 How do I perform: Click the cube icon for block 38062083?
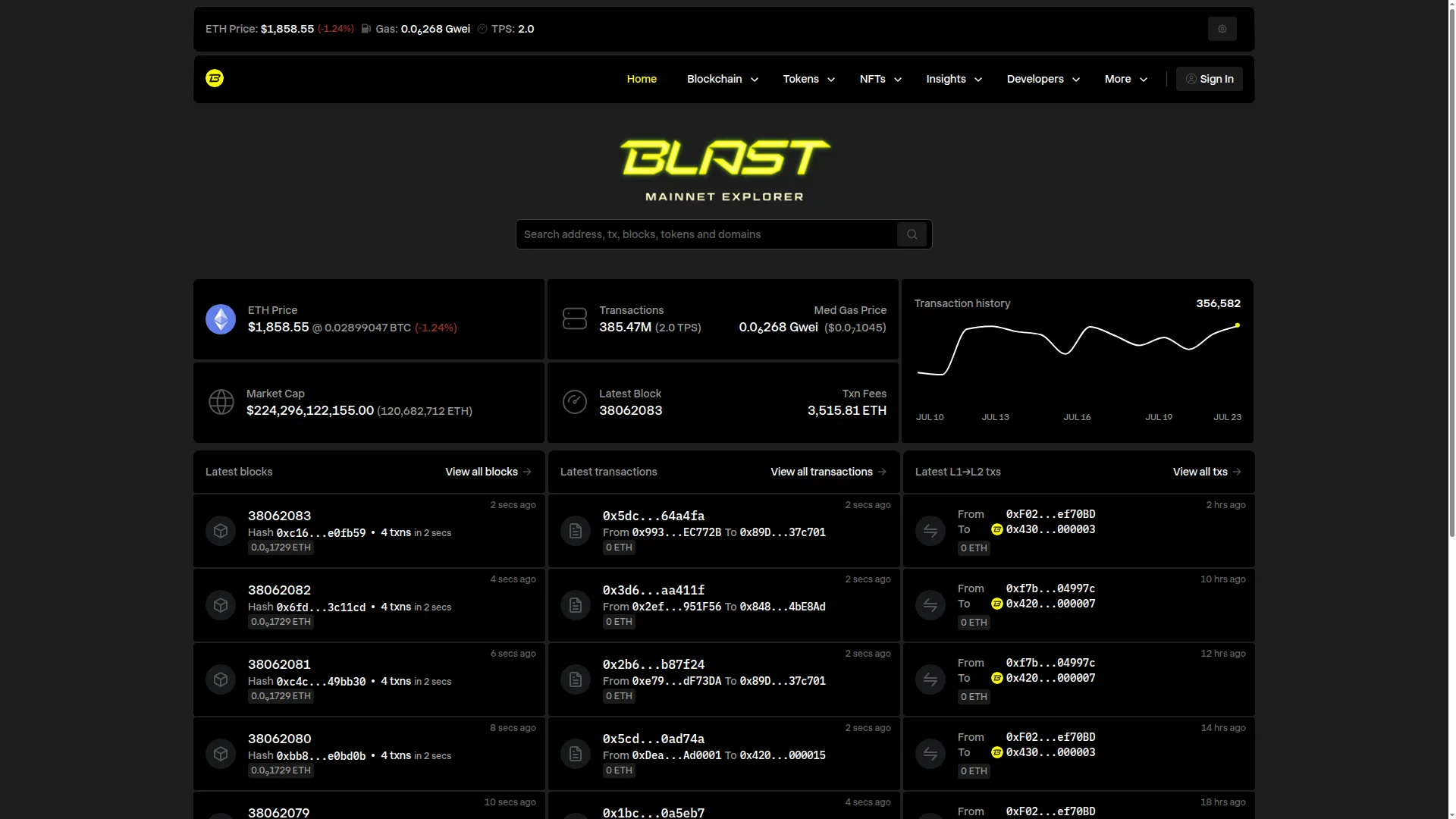221,531
